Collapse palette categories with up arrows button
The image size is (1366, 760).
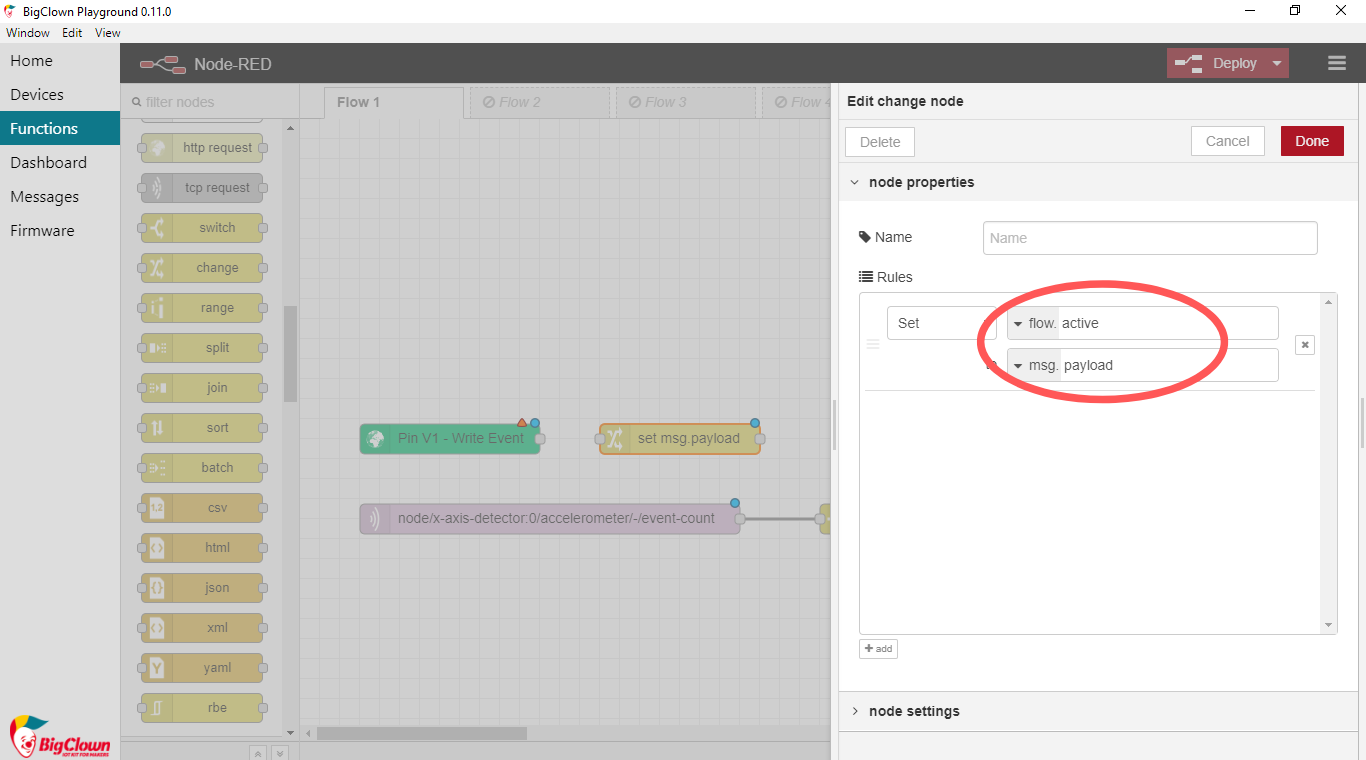tap(257, 753)
